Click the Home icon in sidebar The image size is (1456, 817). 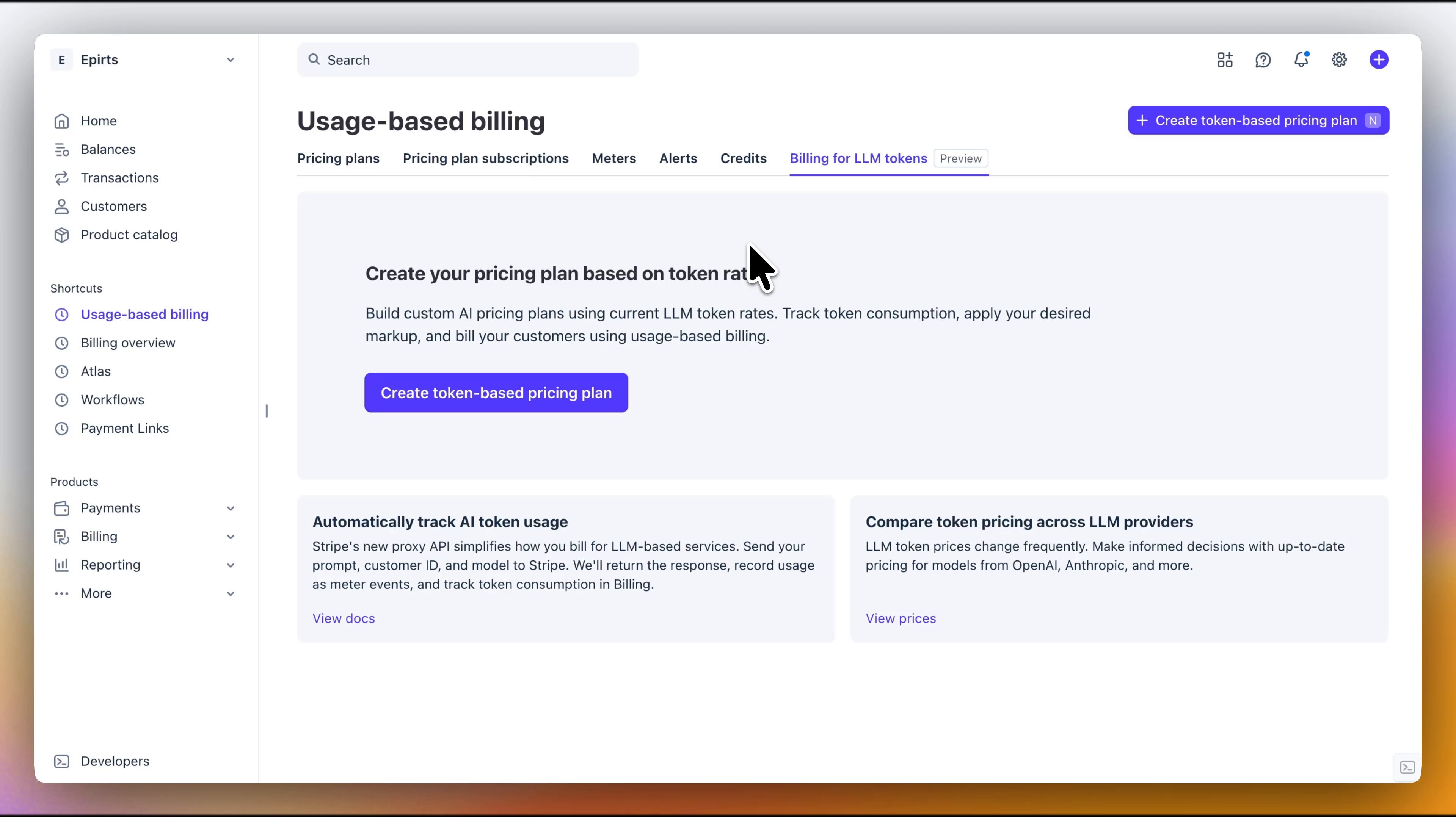coord(61,121)
